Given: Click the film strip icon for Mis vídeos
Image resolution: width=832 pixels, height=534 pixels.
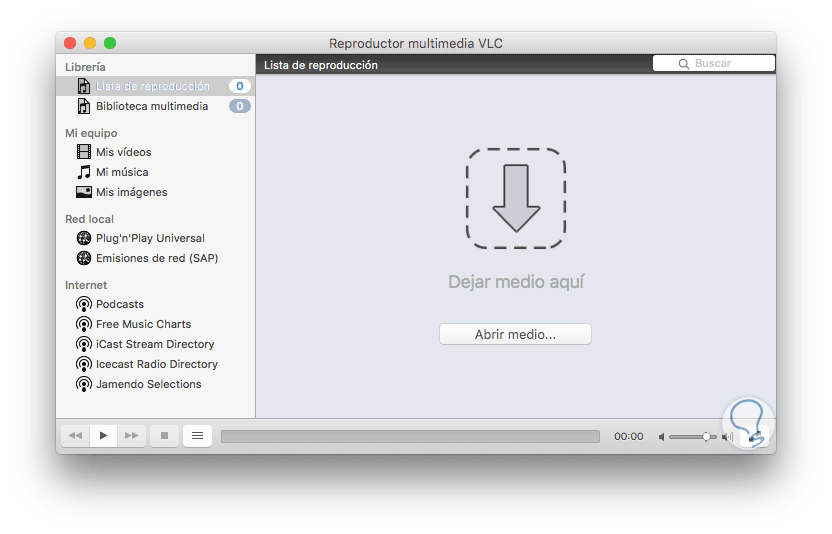Looking at the screenshot, I should (x=84, y=152).
